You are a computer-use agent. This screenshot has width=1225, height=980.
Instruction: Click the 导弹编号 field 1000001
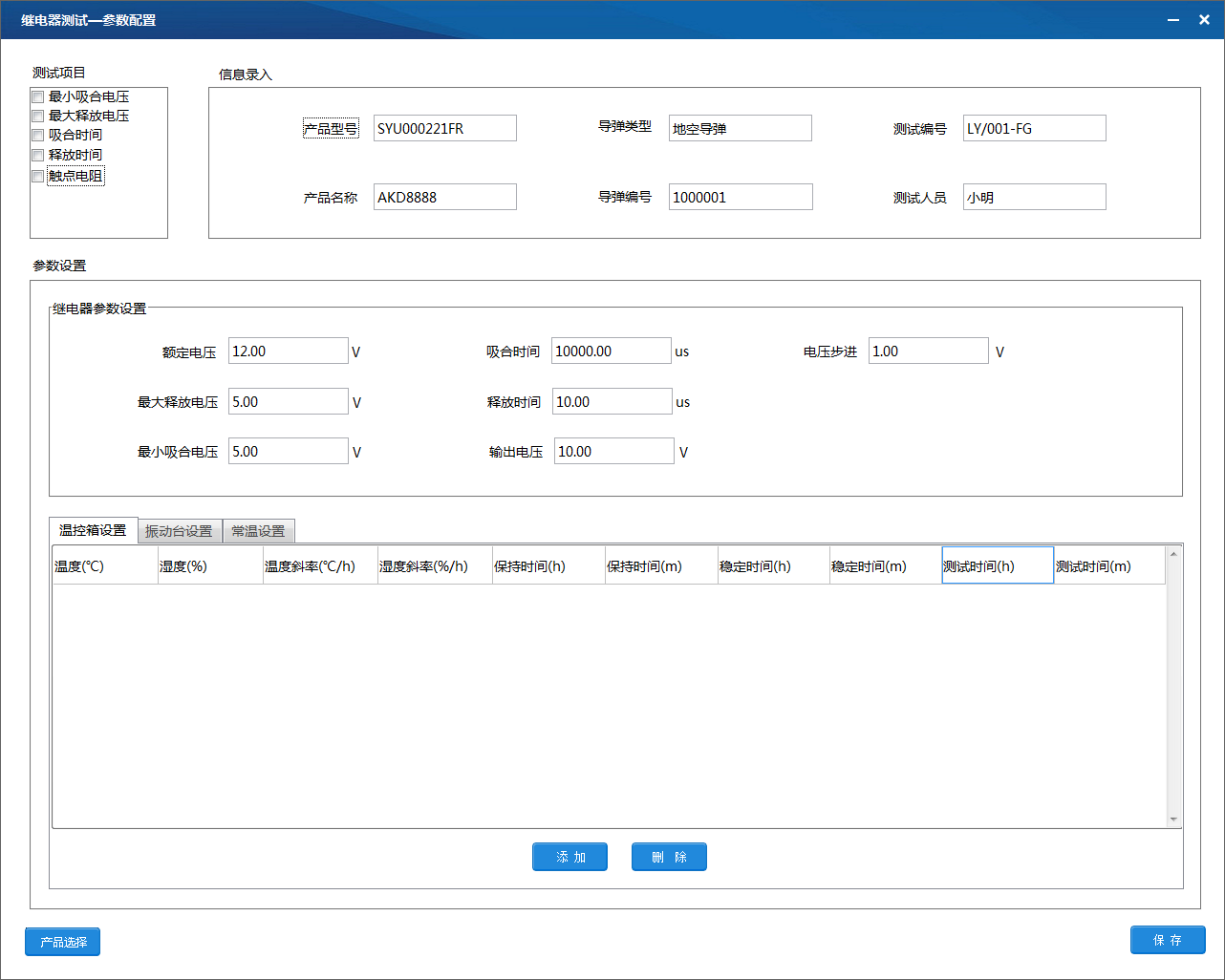point(741,197)
